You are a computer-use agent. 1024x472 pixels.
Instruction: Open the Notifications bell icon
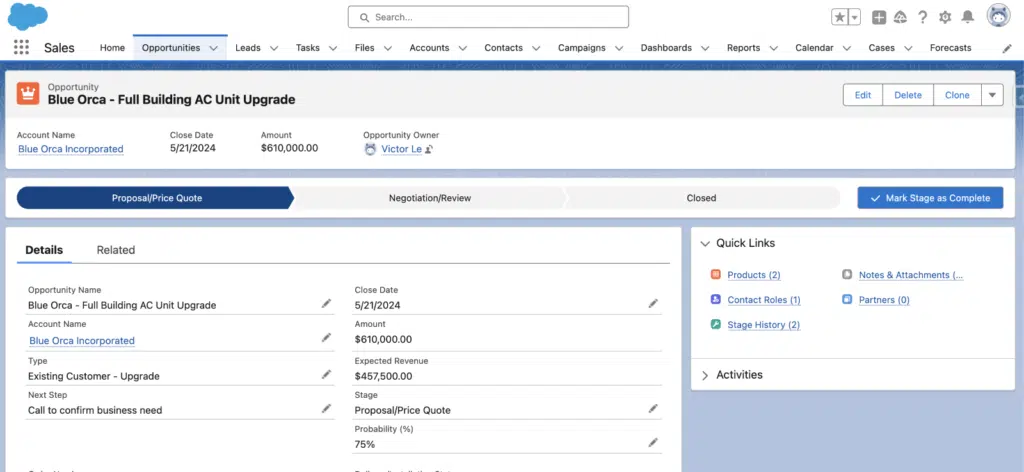[x=968, y=18]
